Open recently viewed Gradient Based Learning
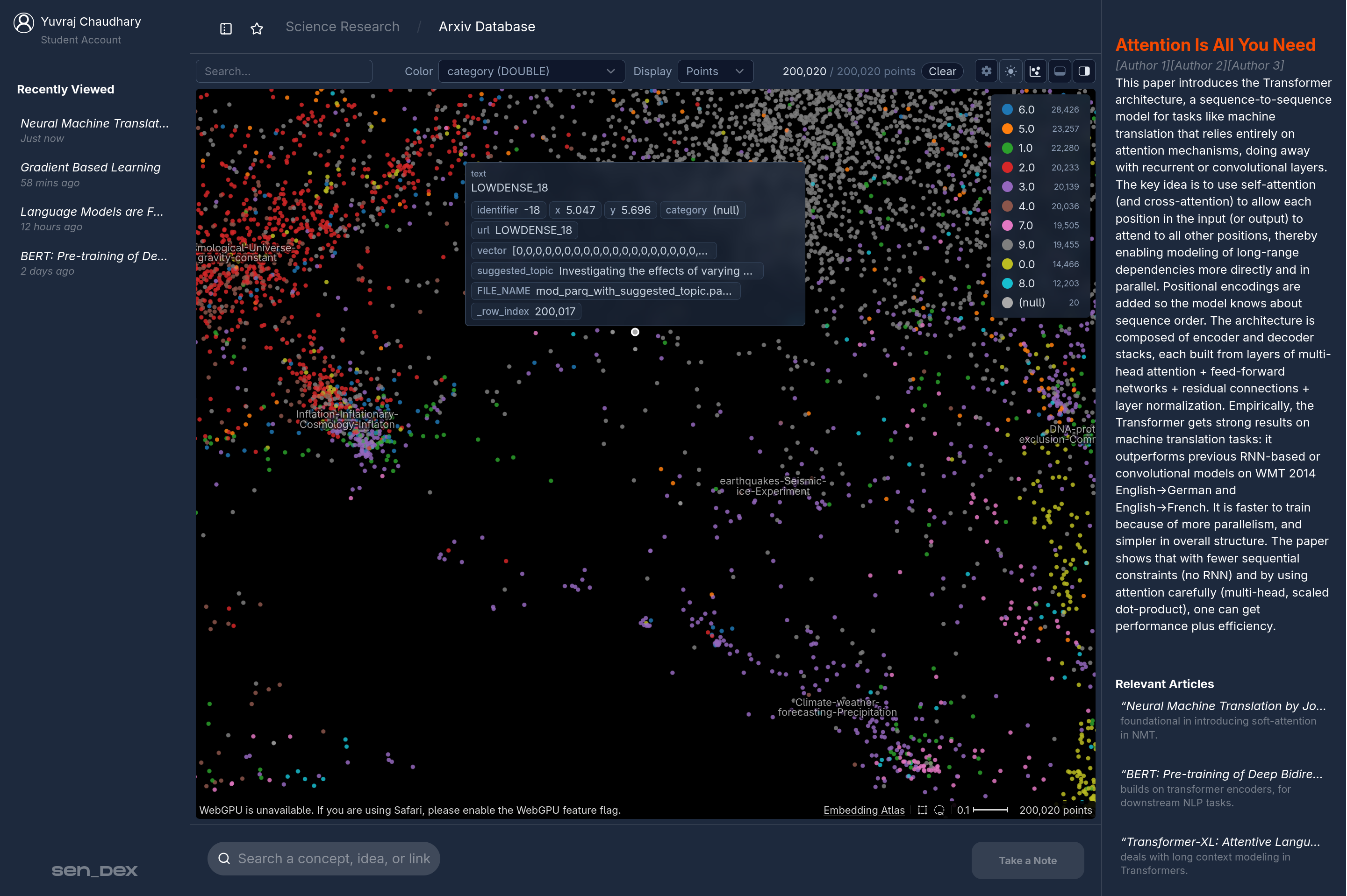The image size is (1347, 896). 90,167
